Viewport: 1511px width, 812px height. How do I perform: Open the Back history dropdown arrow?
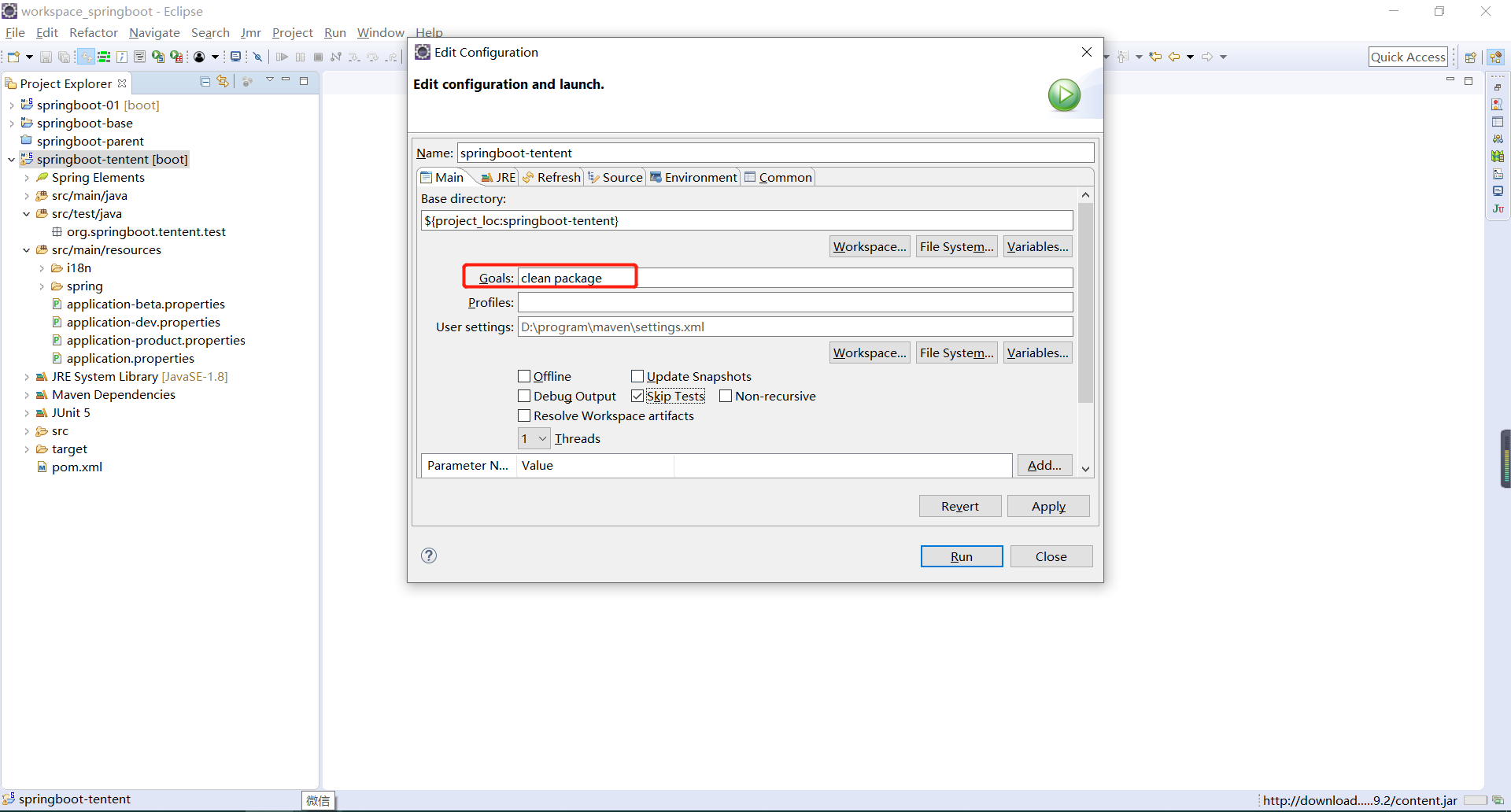(x=1190, y=57)
